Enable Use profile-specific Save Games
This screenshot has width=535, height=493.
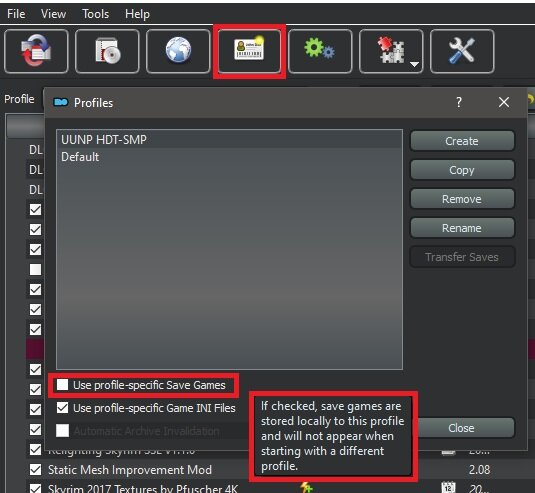pyautogui.click(x=62, y=385)
